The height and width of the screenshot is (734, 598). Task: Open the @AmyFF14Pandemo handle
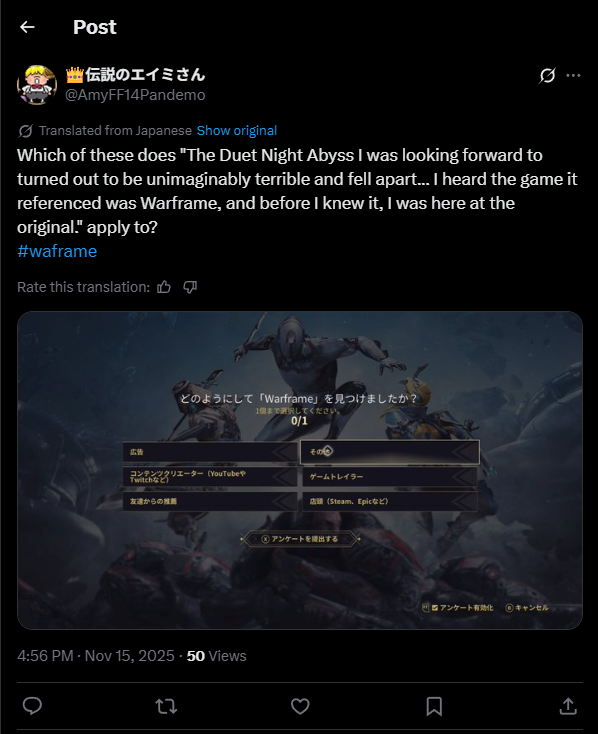coord(135,95)
